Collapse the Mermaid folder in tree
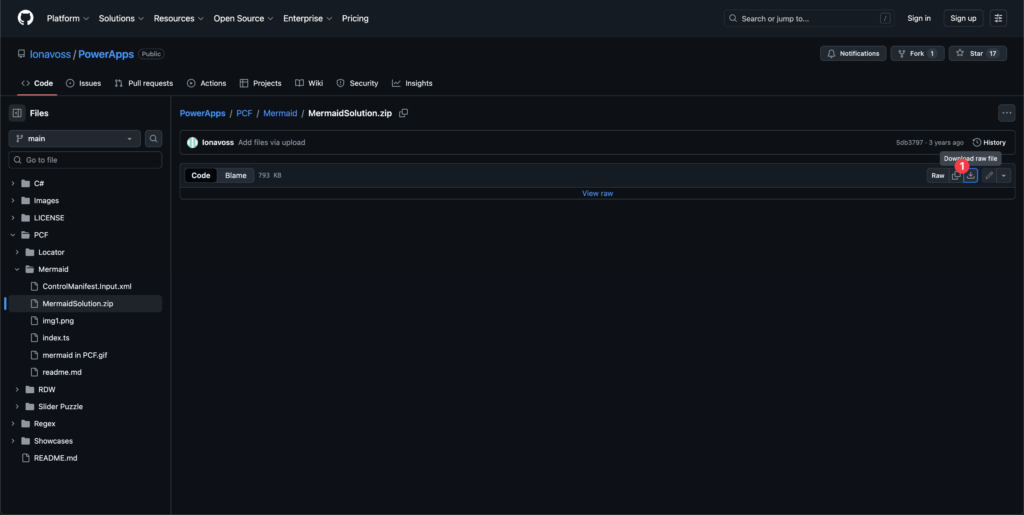The height and width of the screenshot is (515, 1024). (x=17, y=269)
